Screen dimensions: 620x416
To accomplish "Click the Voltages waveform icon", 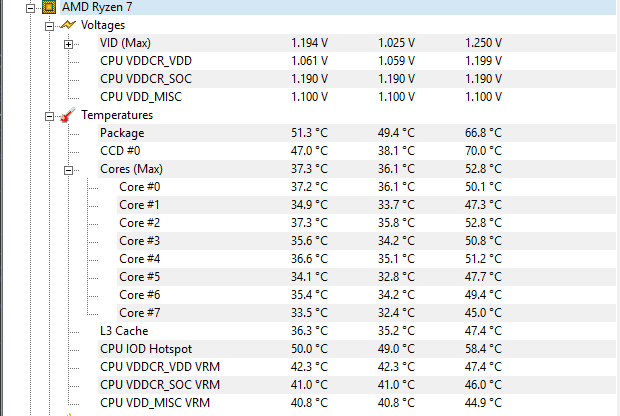I will click(x=68, y=25).
